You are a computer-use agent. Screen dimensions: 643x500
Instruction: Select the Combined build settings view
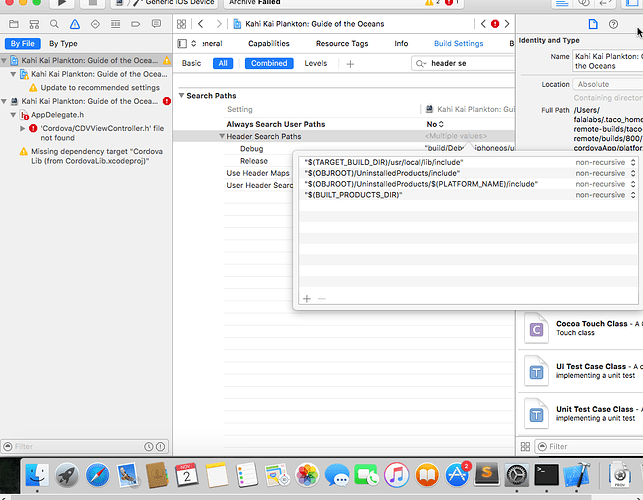269,63
